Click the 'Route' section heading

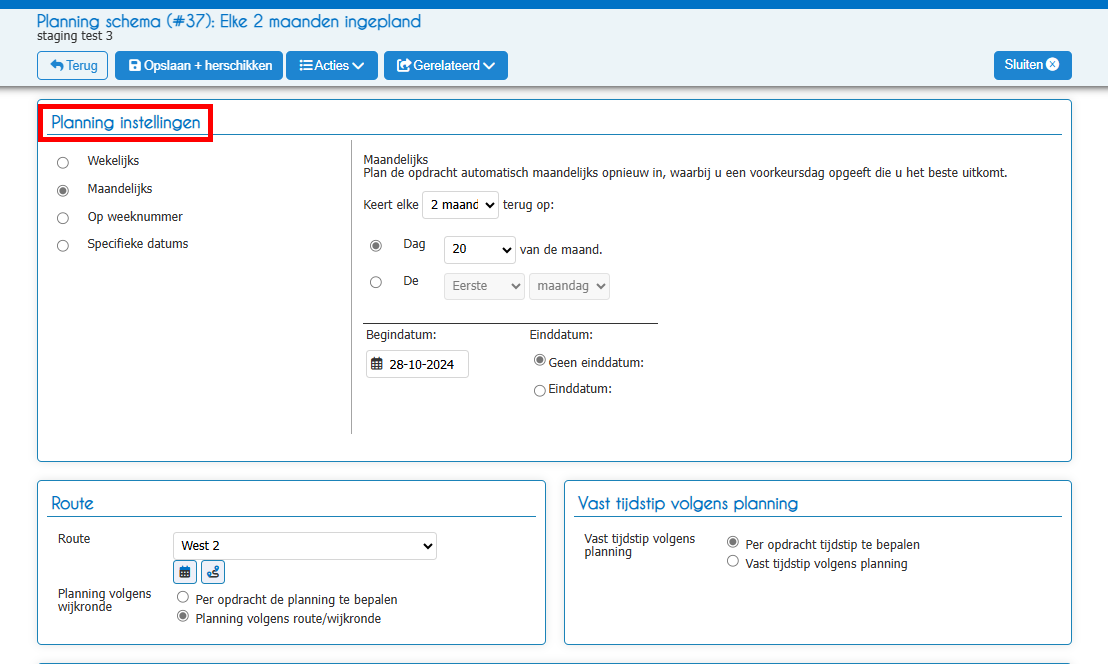pos(72,503)
